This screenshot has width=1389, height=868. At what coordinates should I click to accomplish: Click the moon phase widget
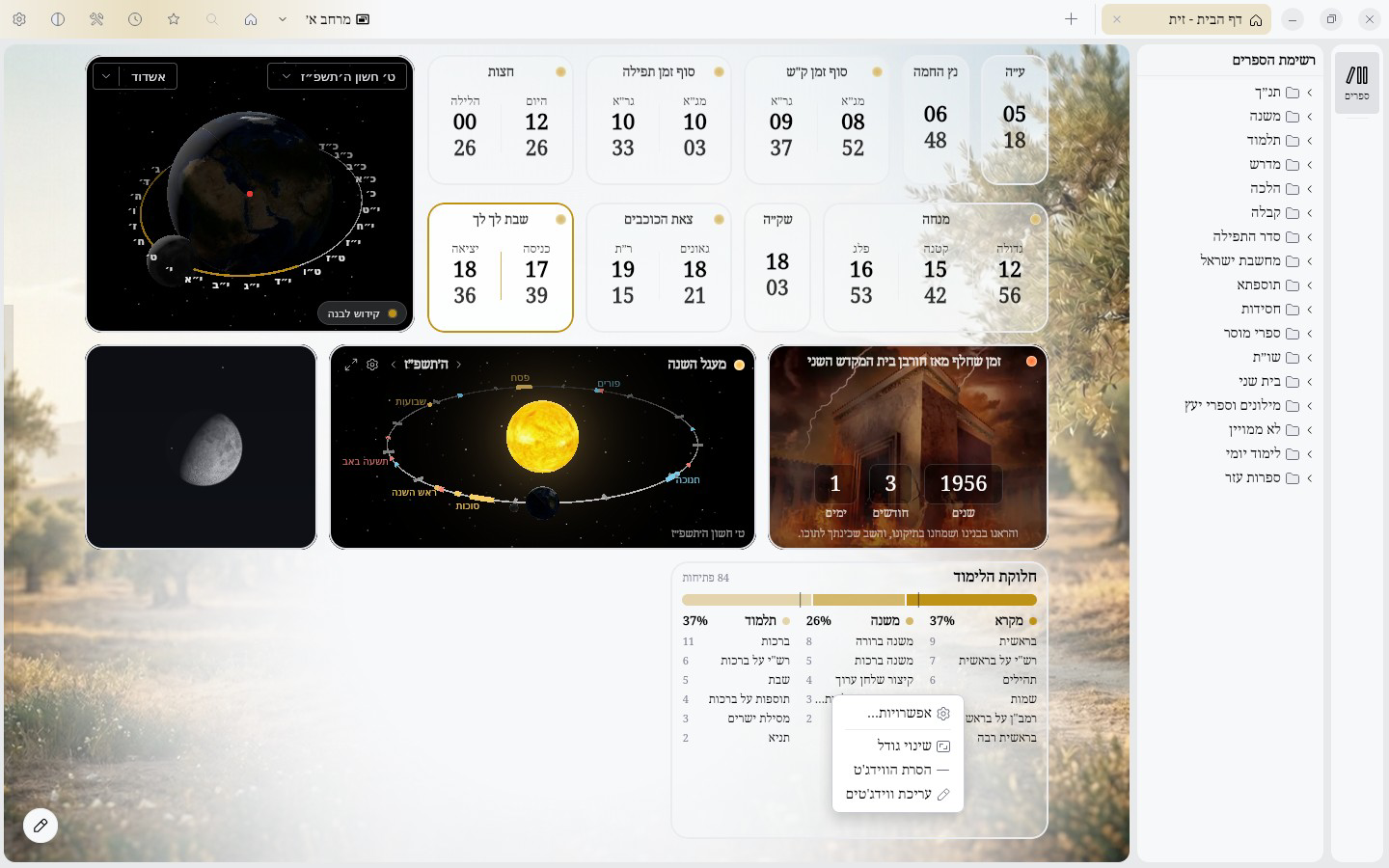202,447
